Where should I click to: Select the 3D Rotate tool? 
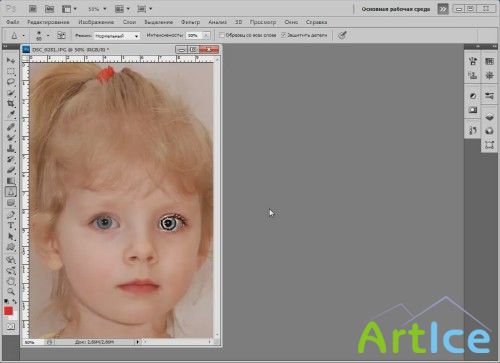pyautogui.click(x=11, y=260)
